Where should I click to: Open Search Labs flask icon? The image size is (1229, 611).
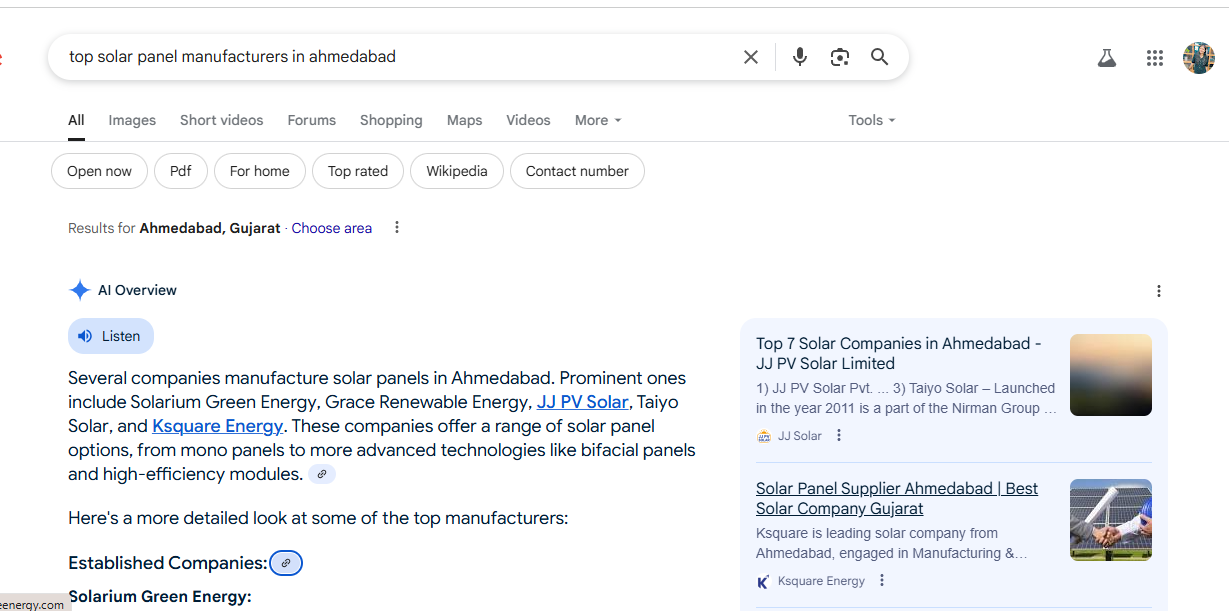coord(1107,58)
